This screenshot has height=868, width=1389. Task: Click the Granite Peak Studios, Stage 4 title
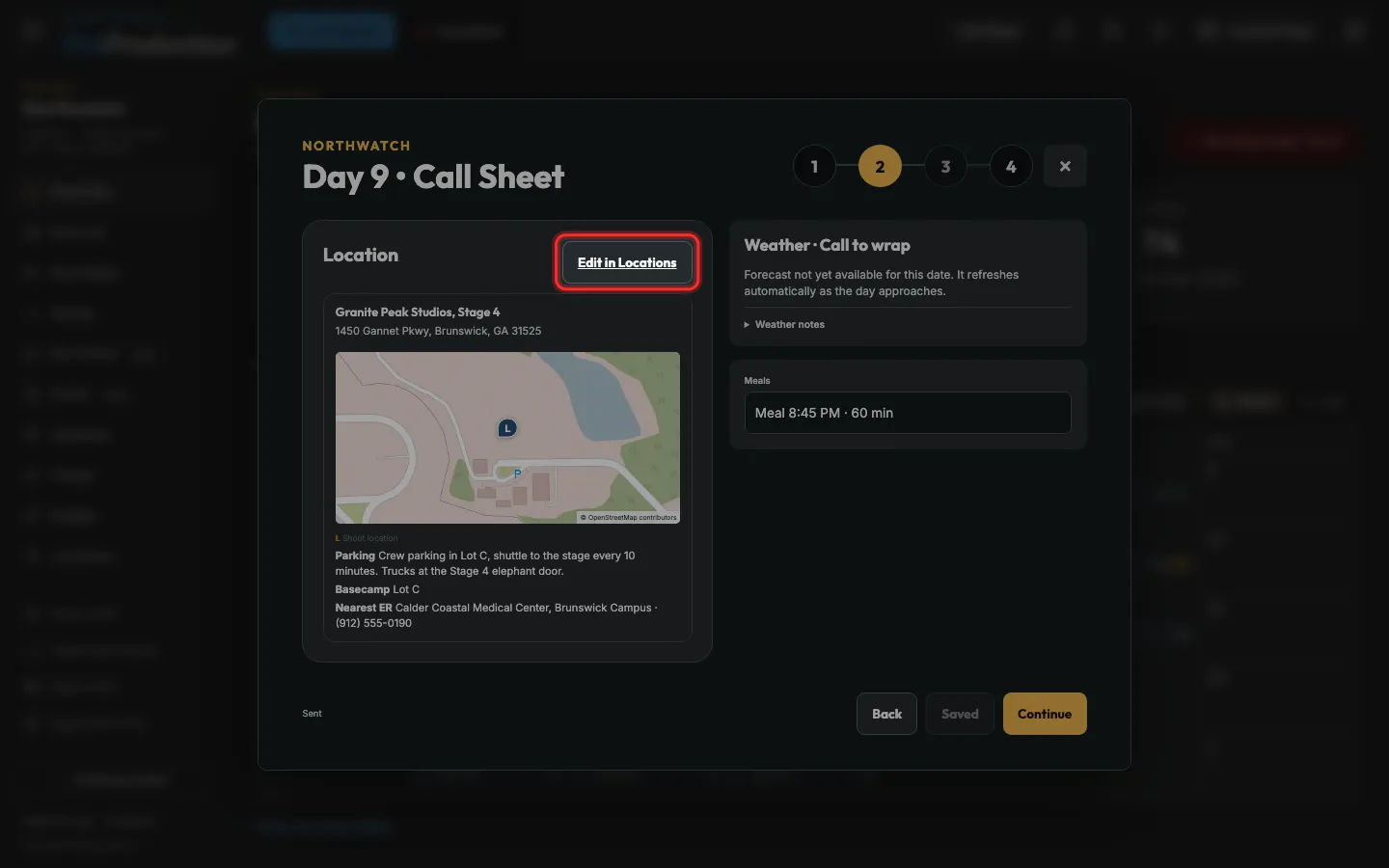pyautogui.click(x=418, y=312)
